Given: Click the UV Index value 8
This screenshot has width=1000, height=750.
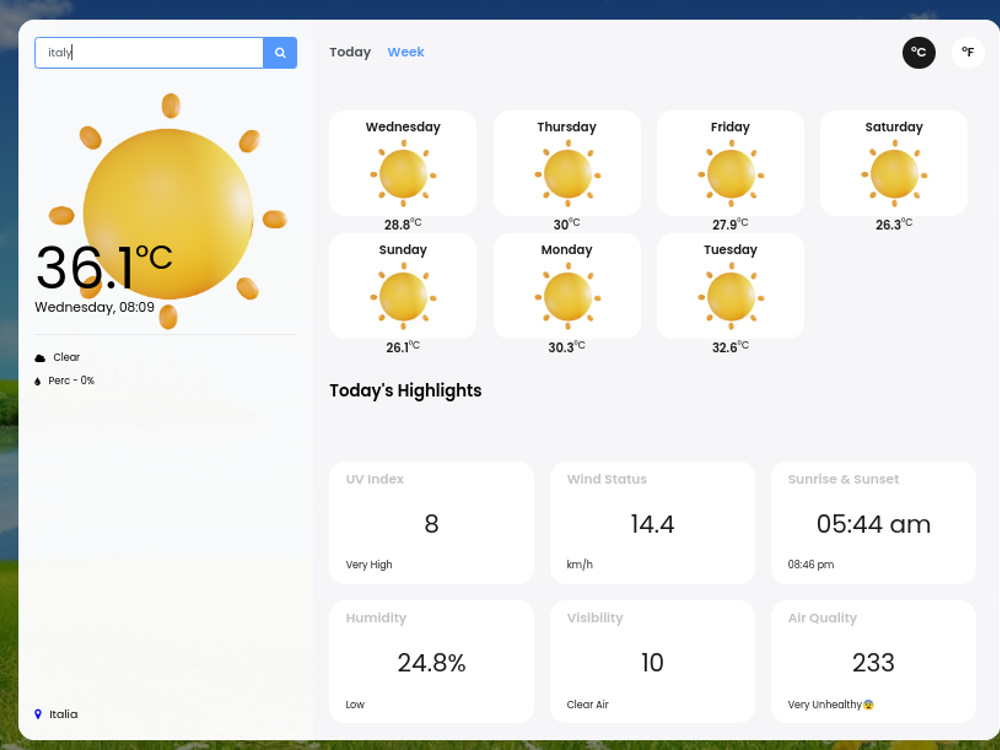Looking at the screenshot, I should (432, 524).
